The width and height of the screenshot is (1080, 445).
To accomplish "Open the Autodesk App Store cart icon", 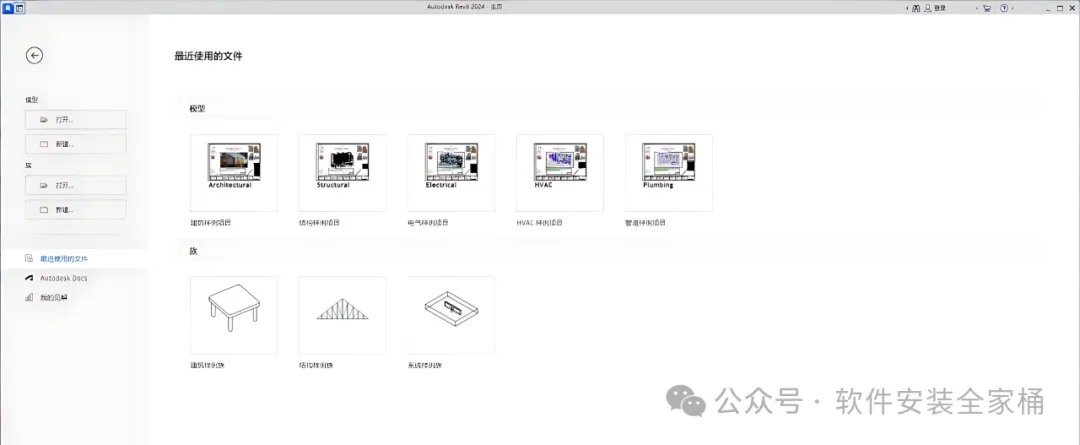I will (987, 8).
